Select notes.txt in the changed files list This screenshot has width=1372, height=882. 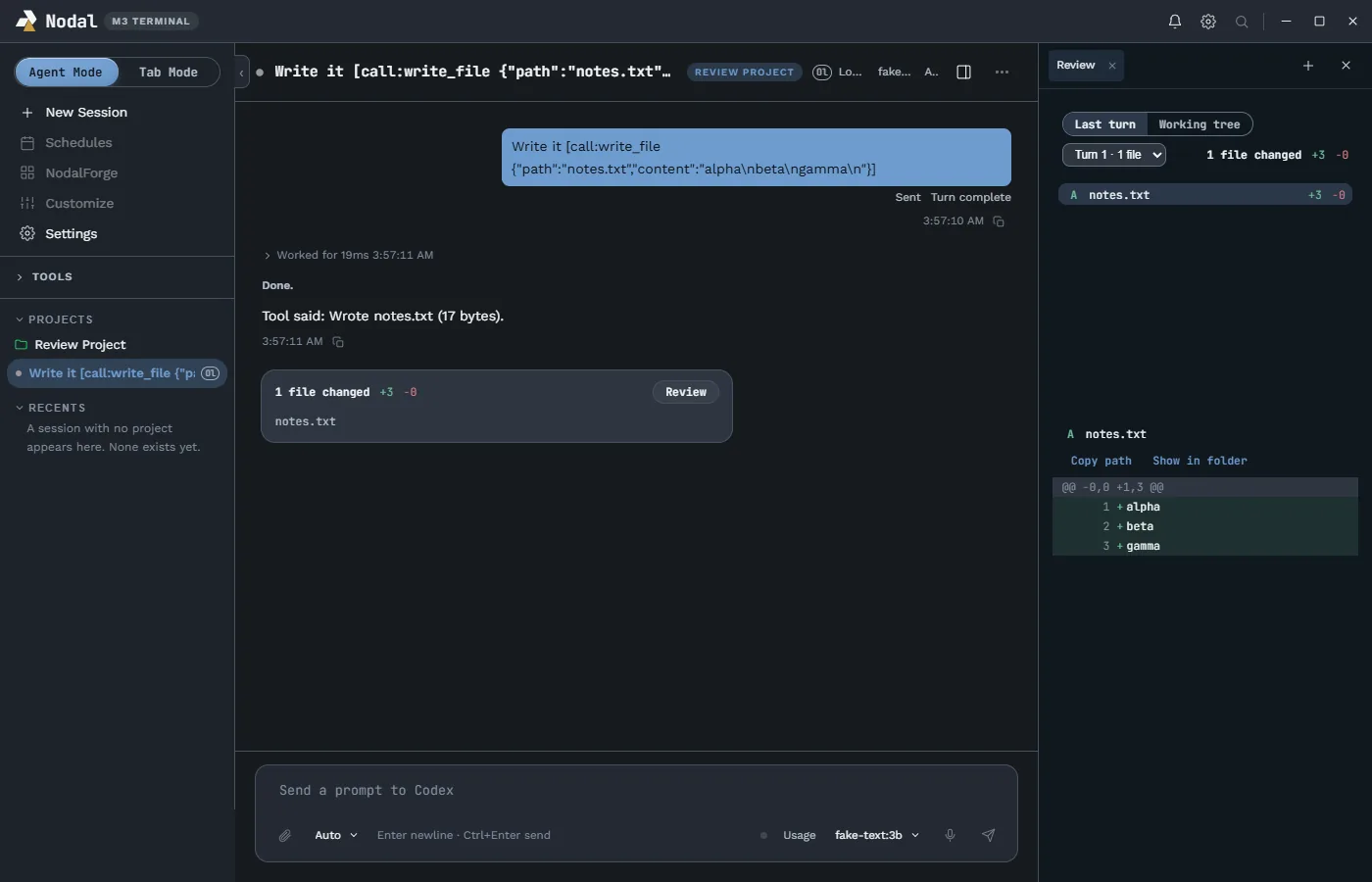[x=1205, y=195]
